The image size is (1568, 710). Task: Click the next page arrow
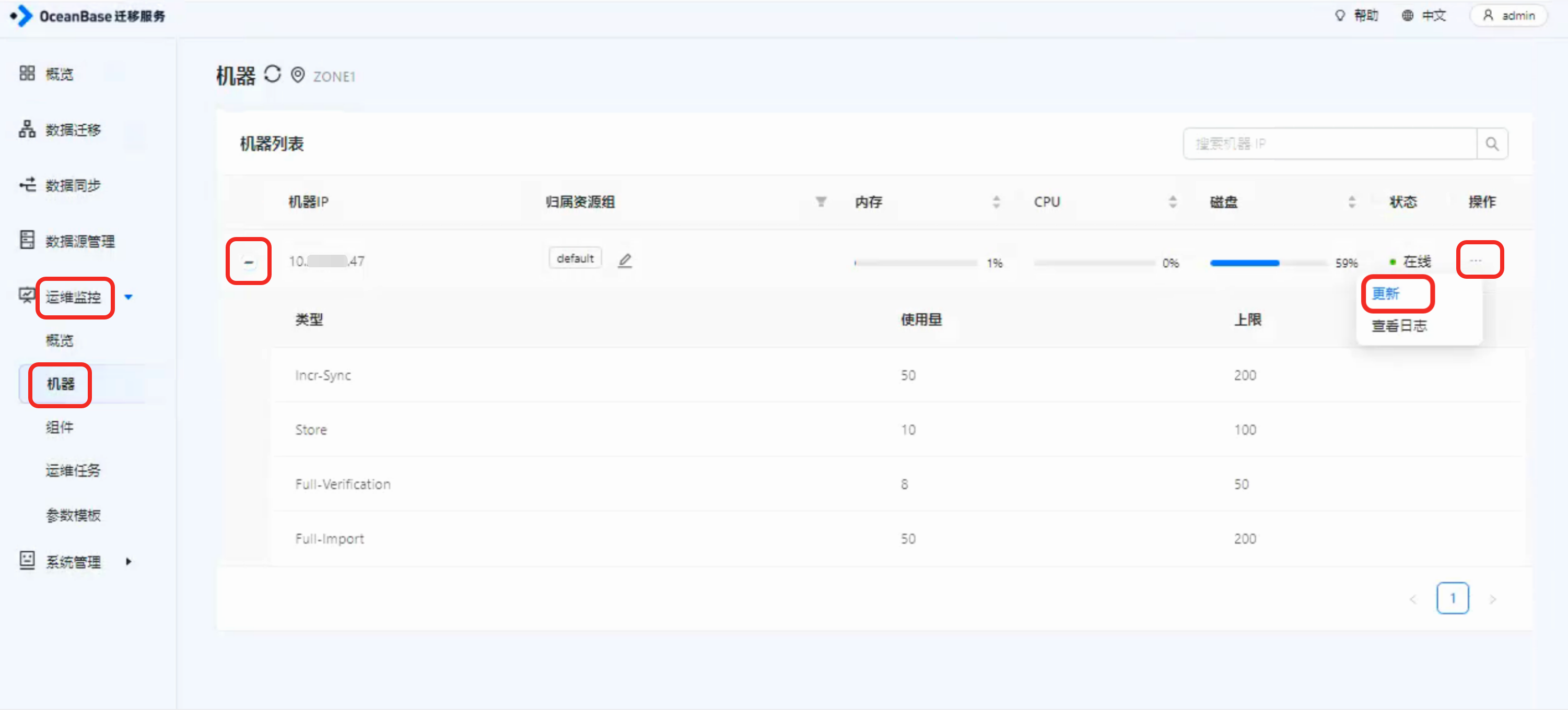(1492, 599)
